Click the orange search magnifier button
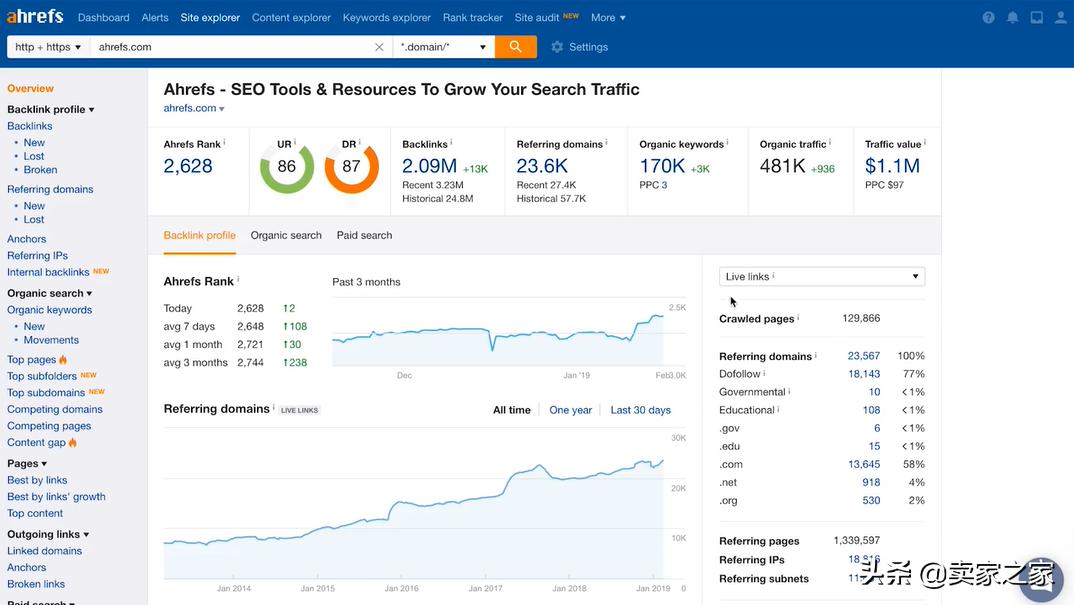 [x=515, y=47]
